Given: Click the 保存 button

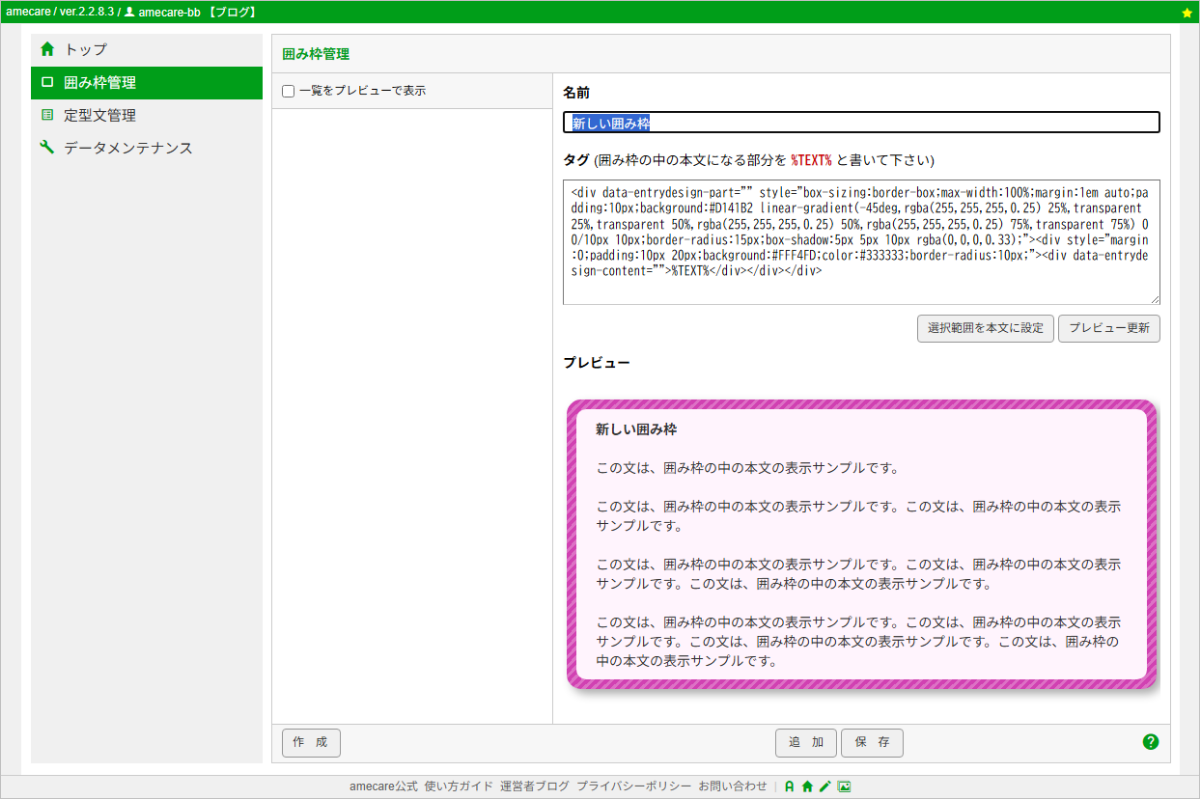Looking at the screenshot, I should point(872,743).
